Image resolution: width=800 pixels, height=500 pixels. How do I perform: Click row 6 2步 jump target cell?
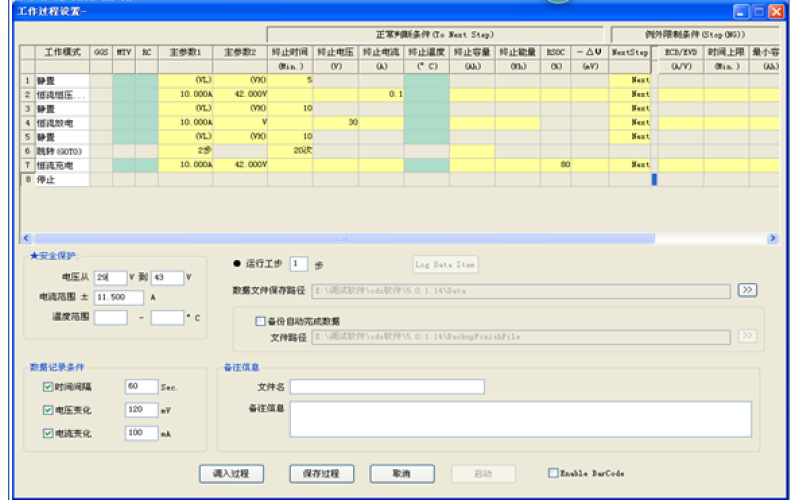[x=186, y=151]
